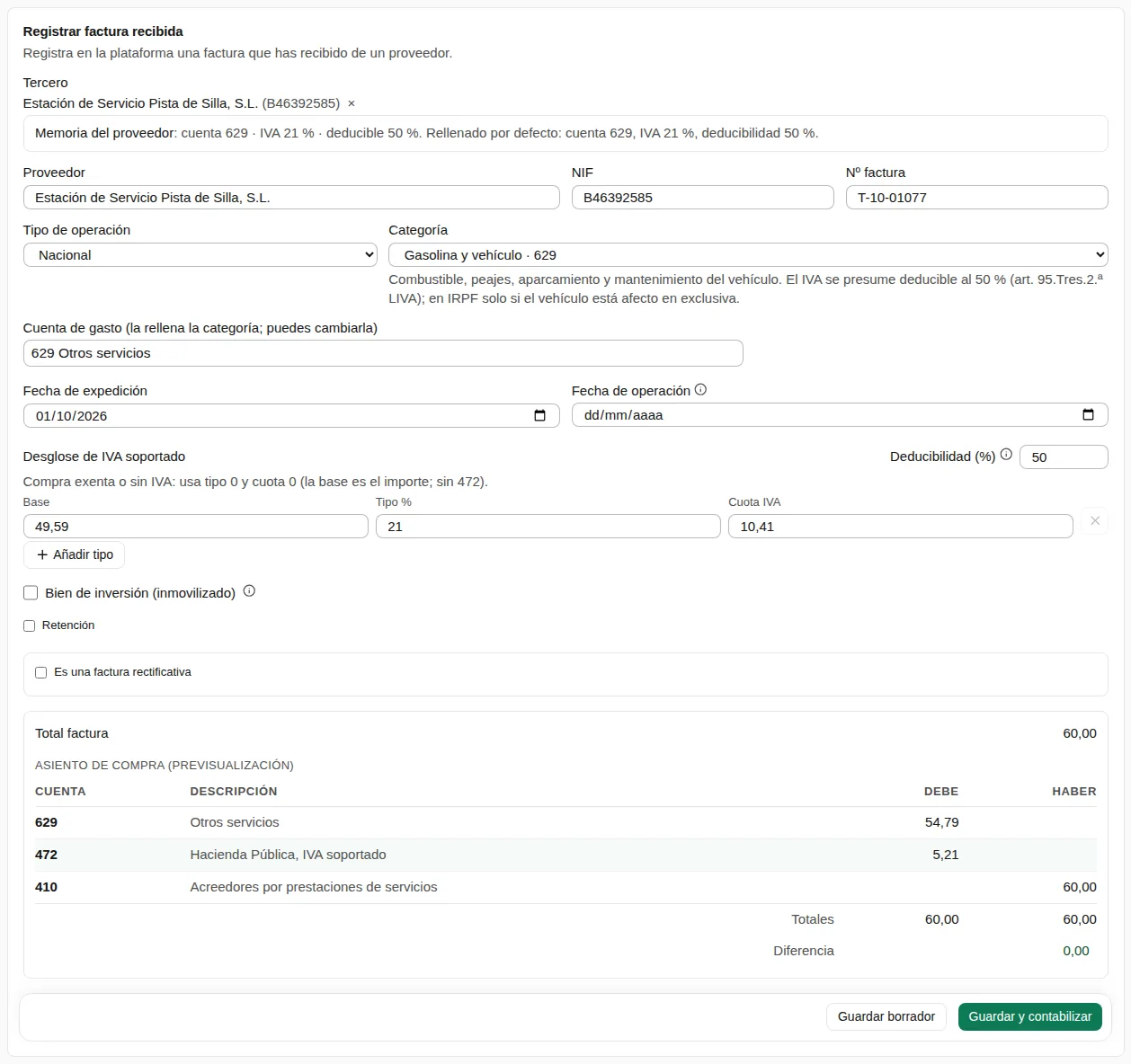Open calendar picker for Fecha de expedición
Image resolution: width=1131 pixels, height=1064 pixels.
point(539,415)
